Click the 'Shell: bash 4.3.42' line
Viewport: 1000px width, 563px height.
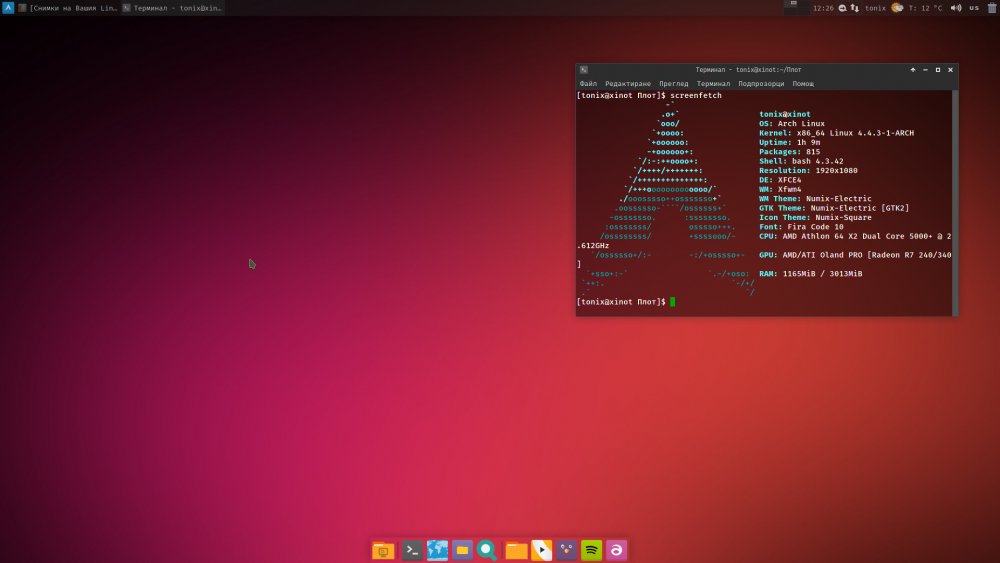[801, 161]
